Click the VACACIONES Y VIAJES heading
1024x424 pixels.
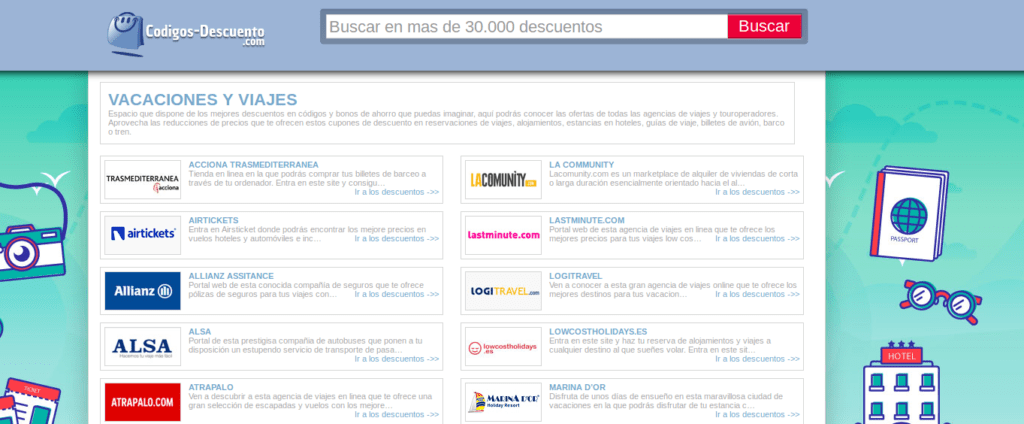(x=202, y=99)
